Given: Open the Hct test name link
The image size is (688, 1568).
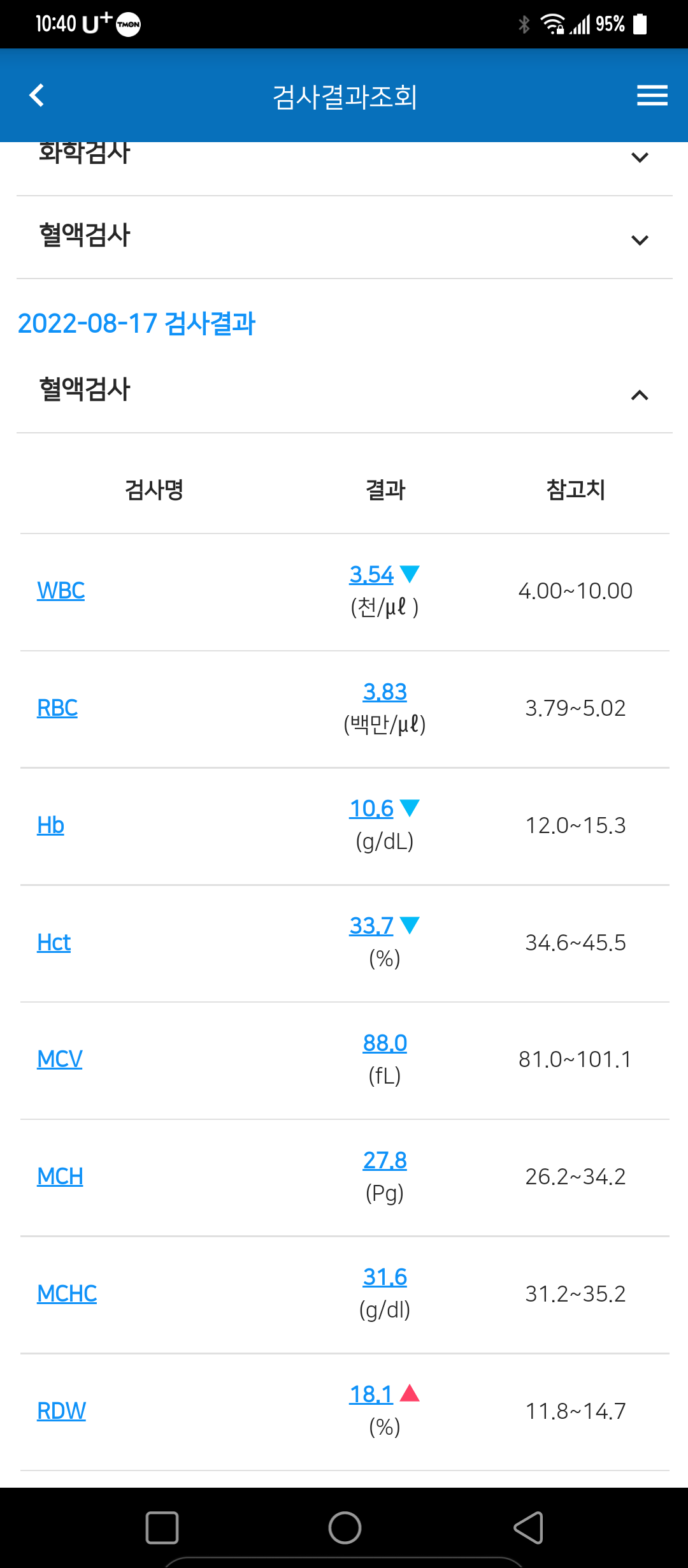Looking at the screenshot, I should [54, 943].
